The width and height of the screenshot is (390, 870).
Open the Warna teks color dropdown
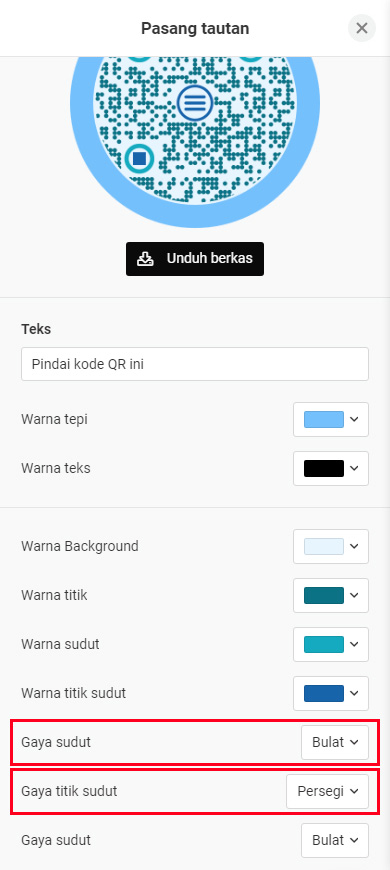[331, 468]
